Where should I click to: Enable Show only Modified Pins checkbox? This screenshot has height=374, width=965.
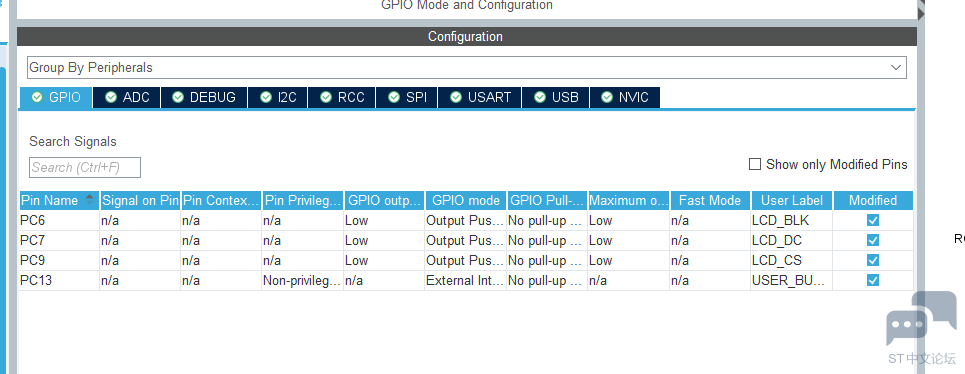point(755,164)
